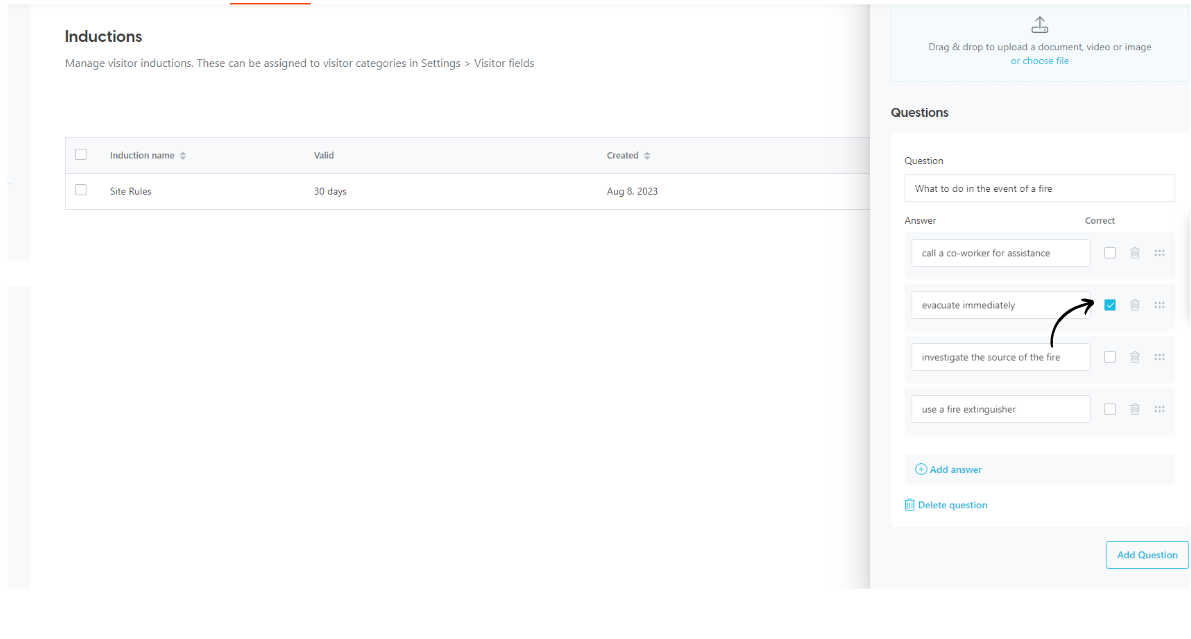Click drag handle beside 'evacuate immediately' answer
Screen dimensions: 1191x639
click(1159, 305)
